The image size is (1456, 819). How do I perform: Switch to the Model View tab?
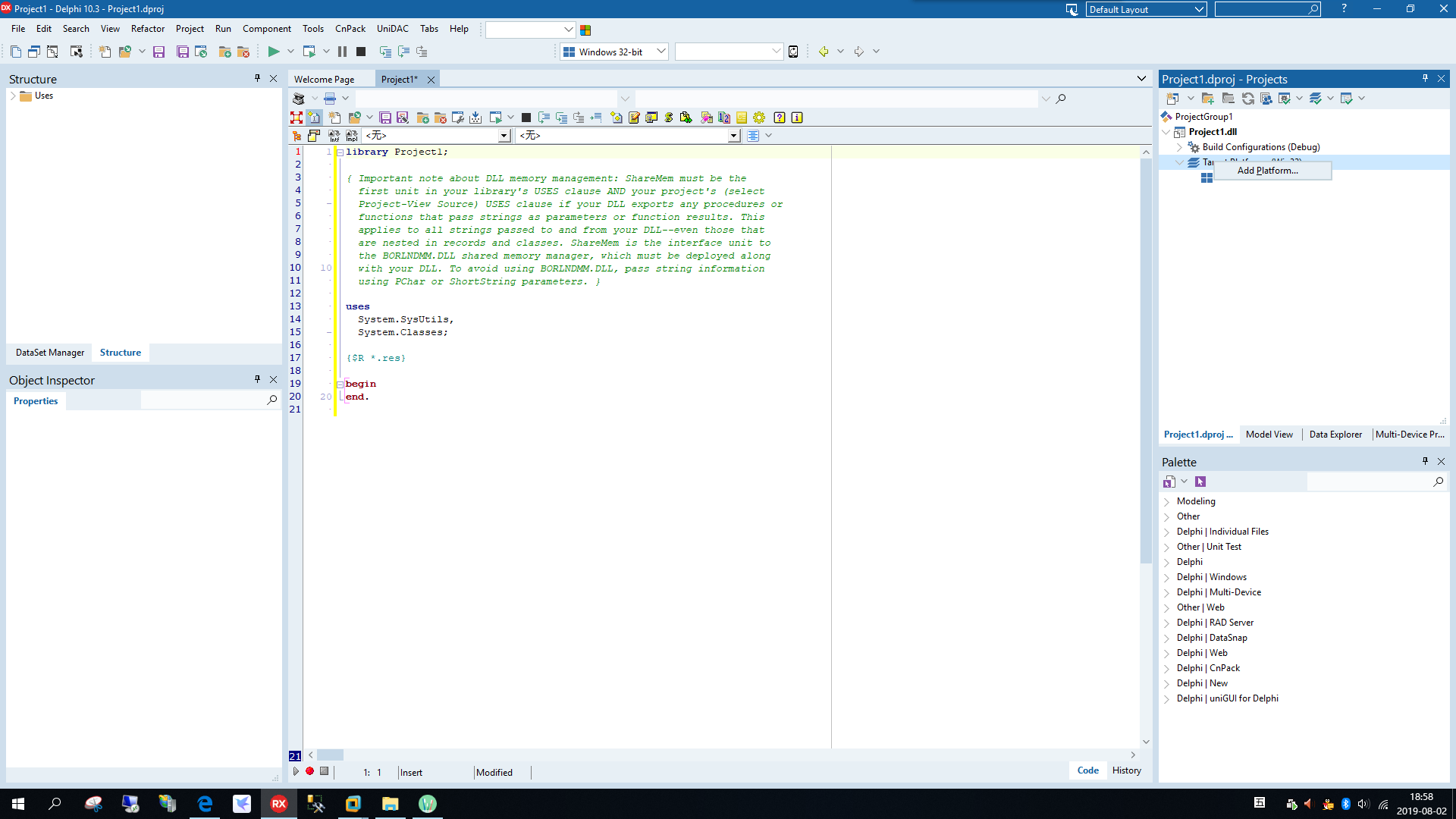[x=1269, y=435]
